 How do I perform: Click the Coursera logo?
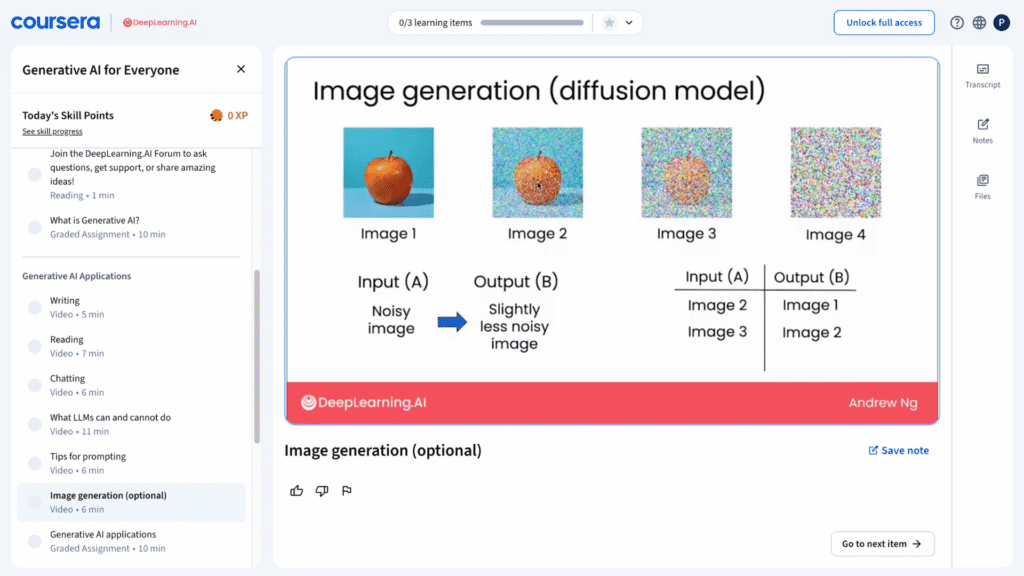click(x=56, y=22)
